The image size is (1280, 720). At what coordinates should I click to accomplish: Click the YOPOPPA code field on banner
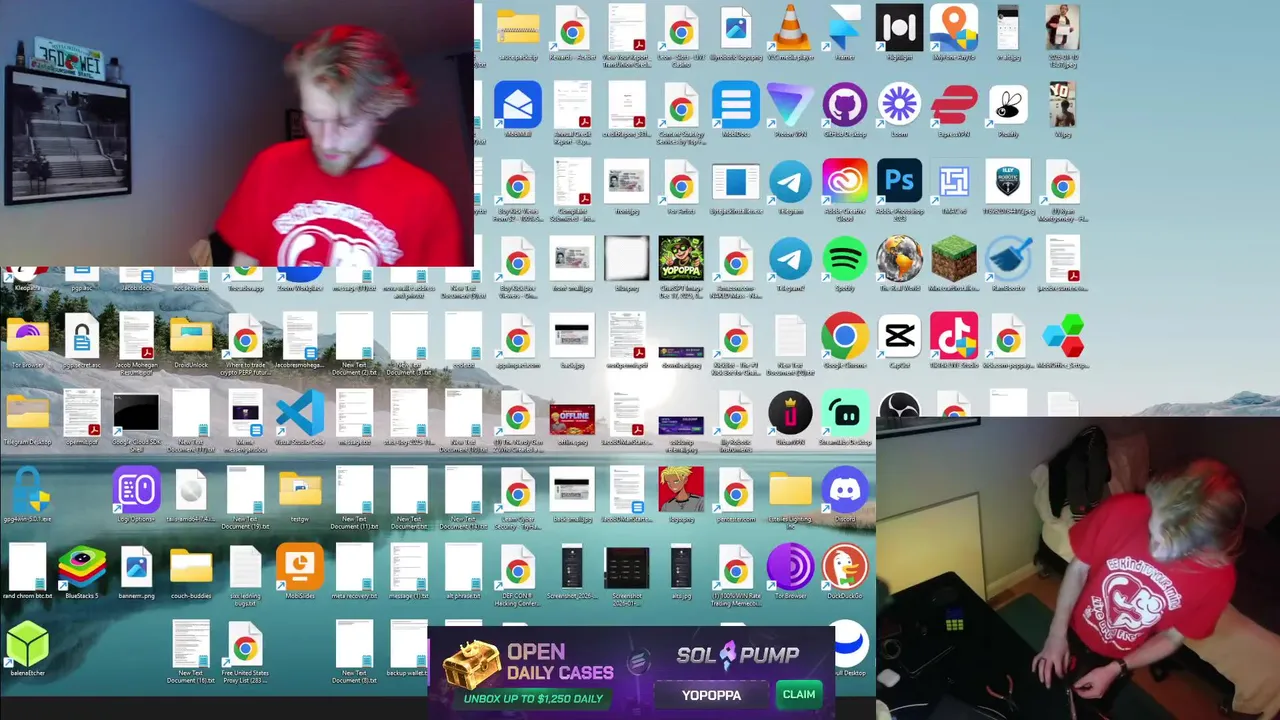712,695
